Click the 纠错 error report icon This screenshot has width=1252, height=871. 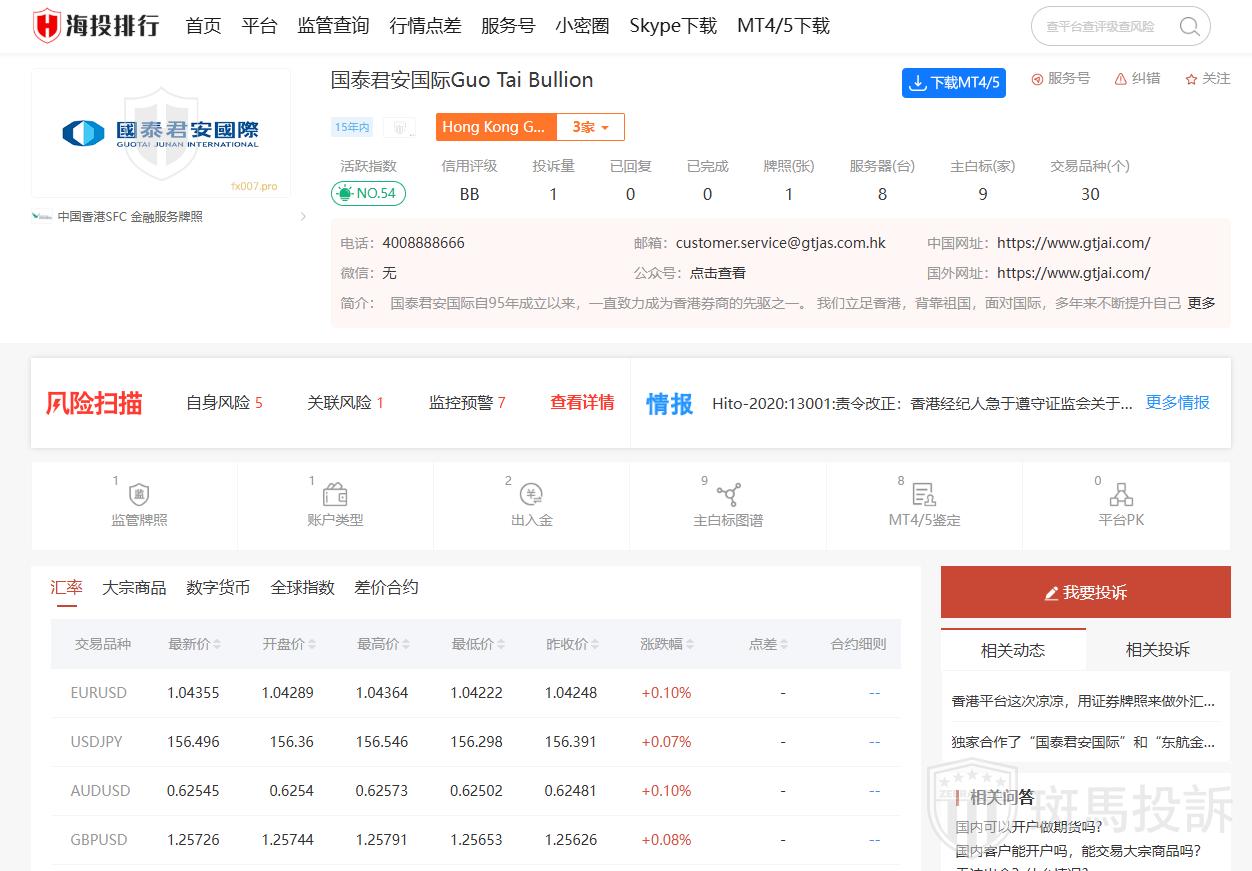coord(1121,79)
